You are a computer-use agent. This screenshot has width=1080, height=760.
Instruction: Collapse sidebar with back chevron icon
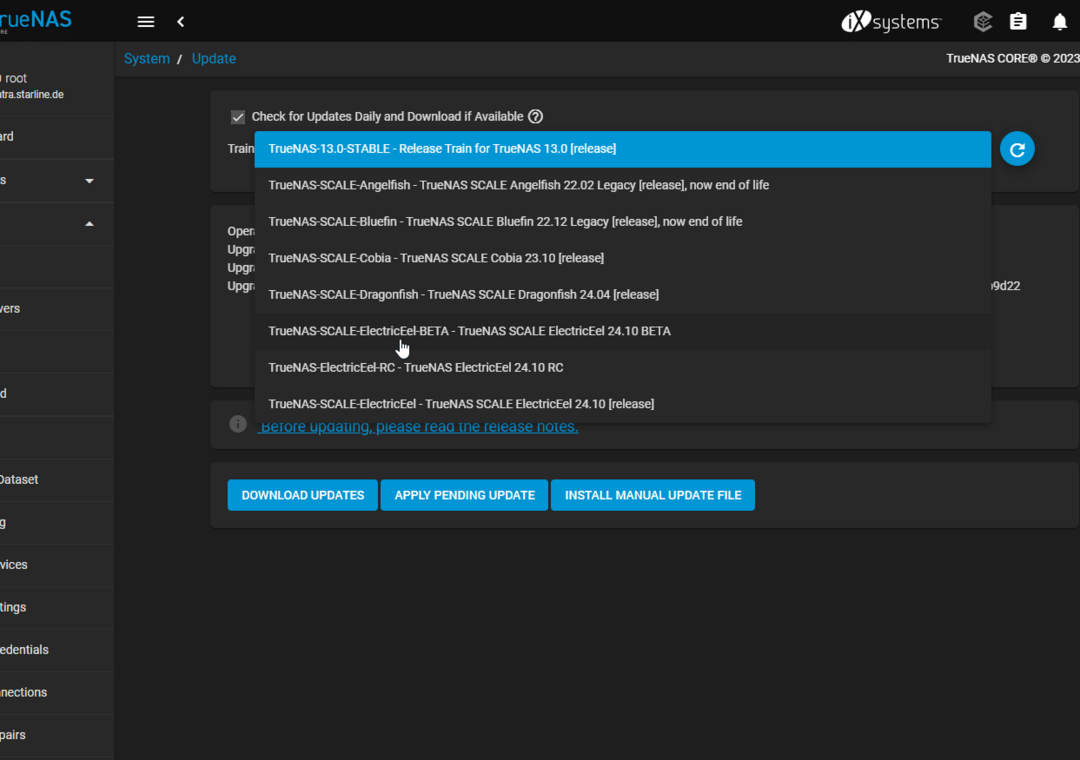[181, 22]
